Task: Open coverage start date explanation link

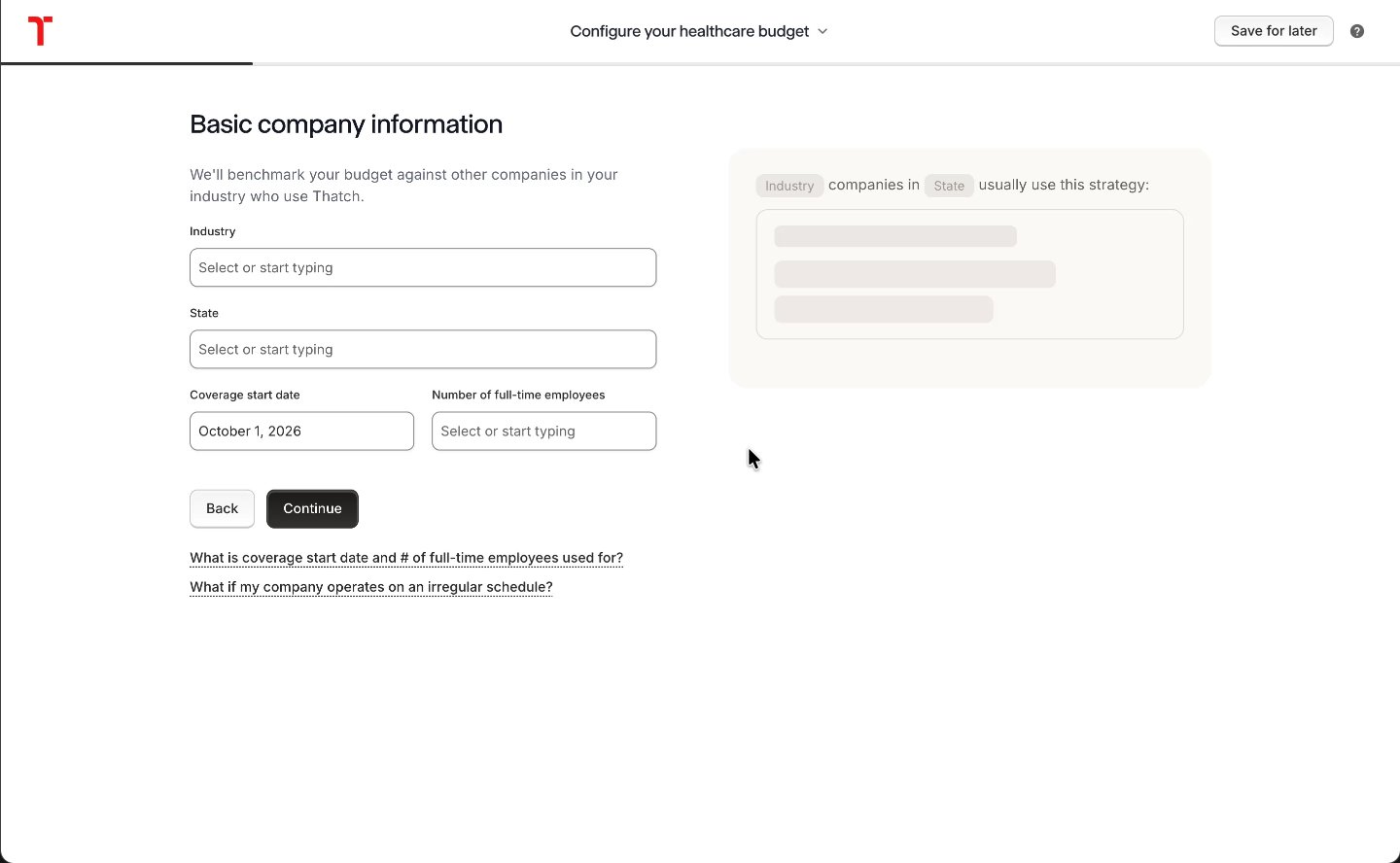Action: (406, 558)
